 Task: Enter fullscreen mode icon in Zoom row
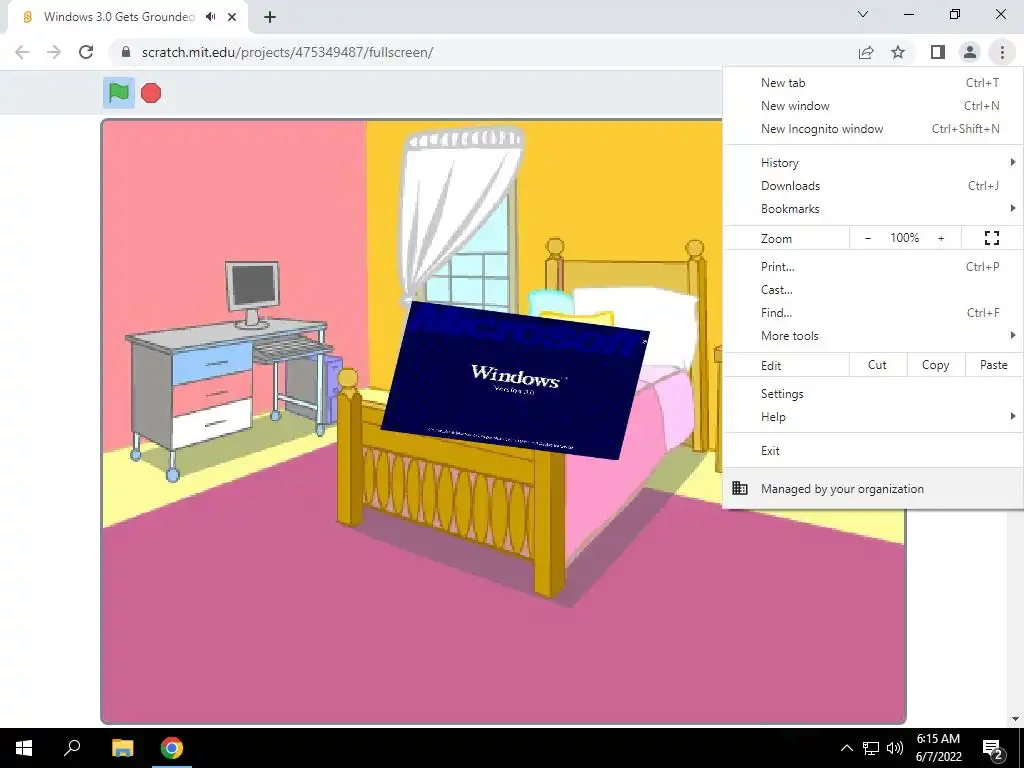(x=991, y=238)
